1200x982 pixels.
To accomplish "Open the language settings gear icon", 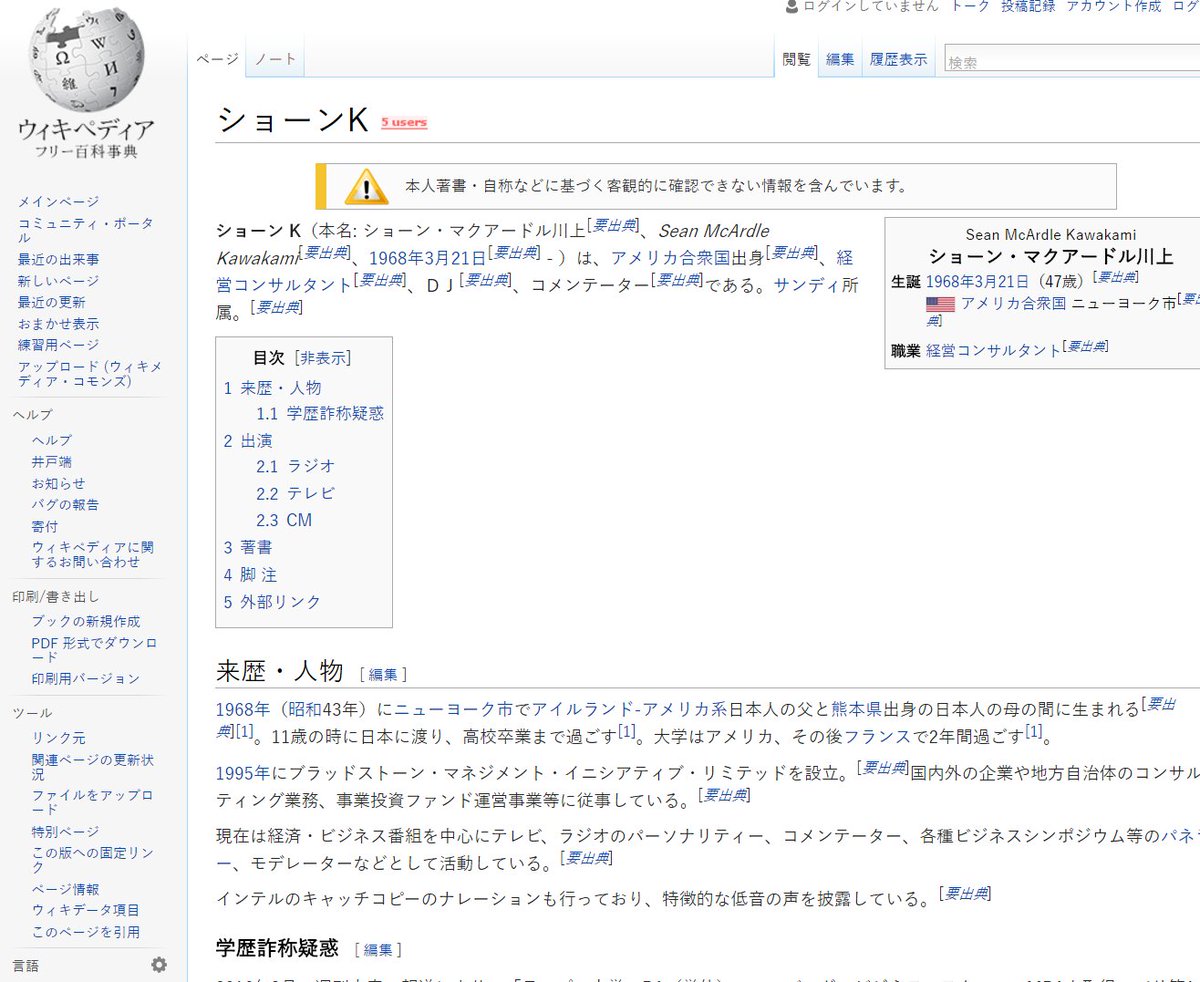I will tap(159, 965).
